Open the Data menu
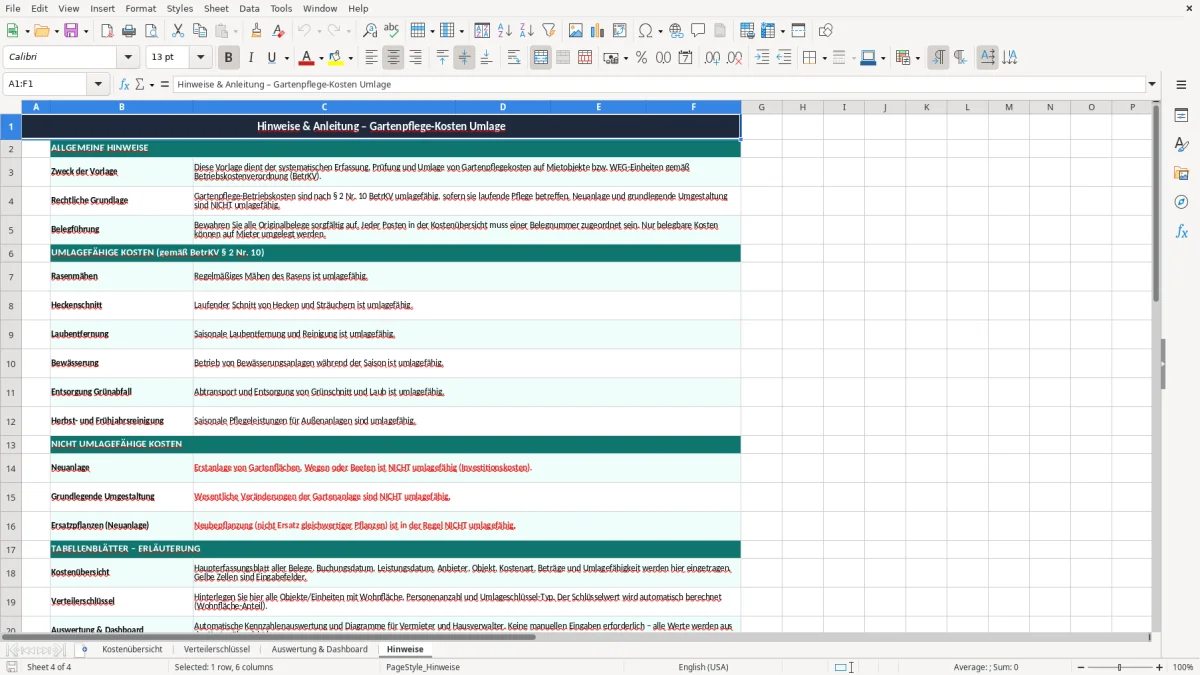 pyautogui.click(x=249, y=8)
